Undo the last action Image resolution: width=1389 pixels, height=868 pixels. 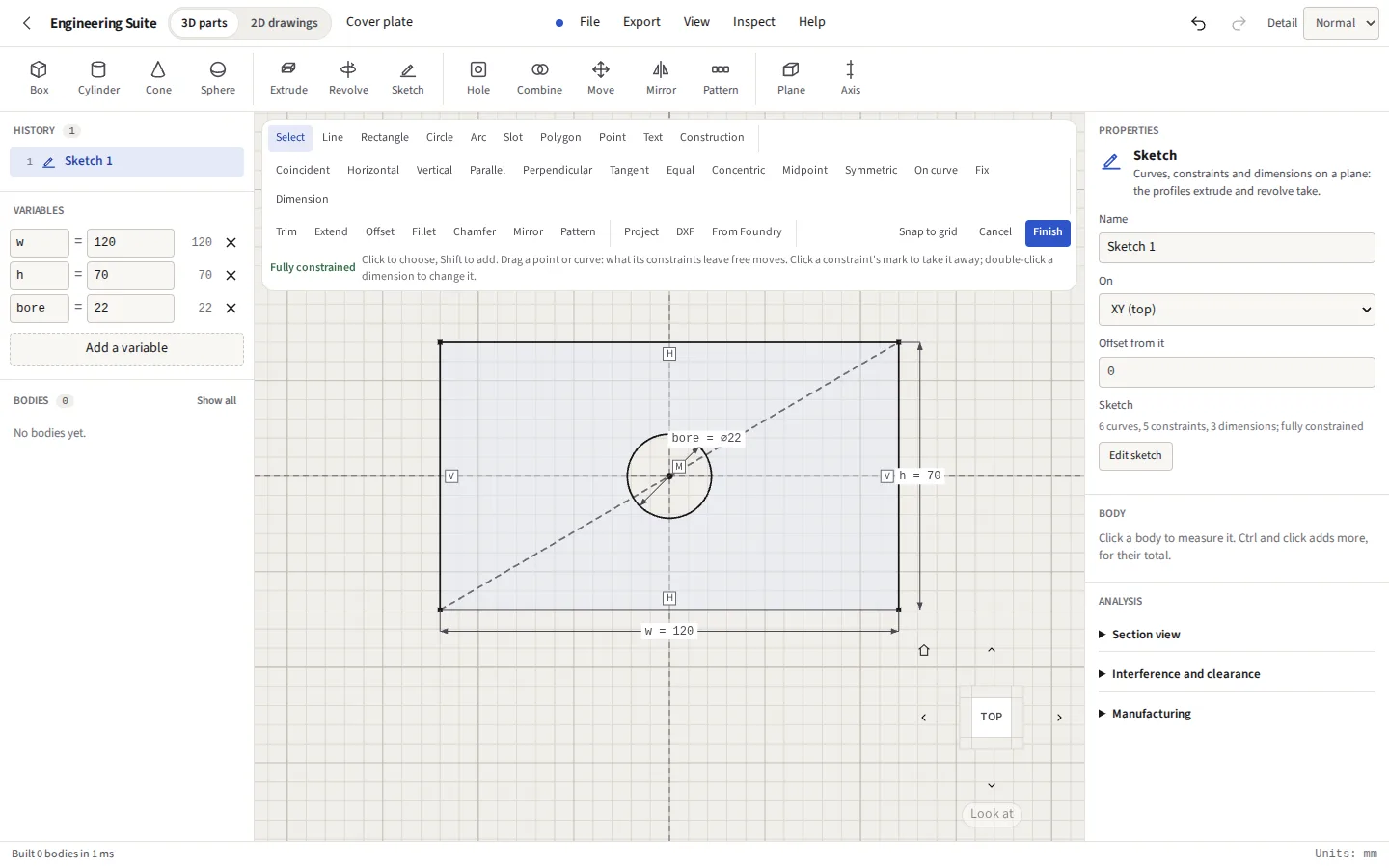pyautogui.click(x=1198, y=23)
